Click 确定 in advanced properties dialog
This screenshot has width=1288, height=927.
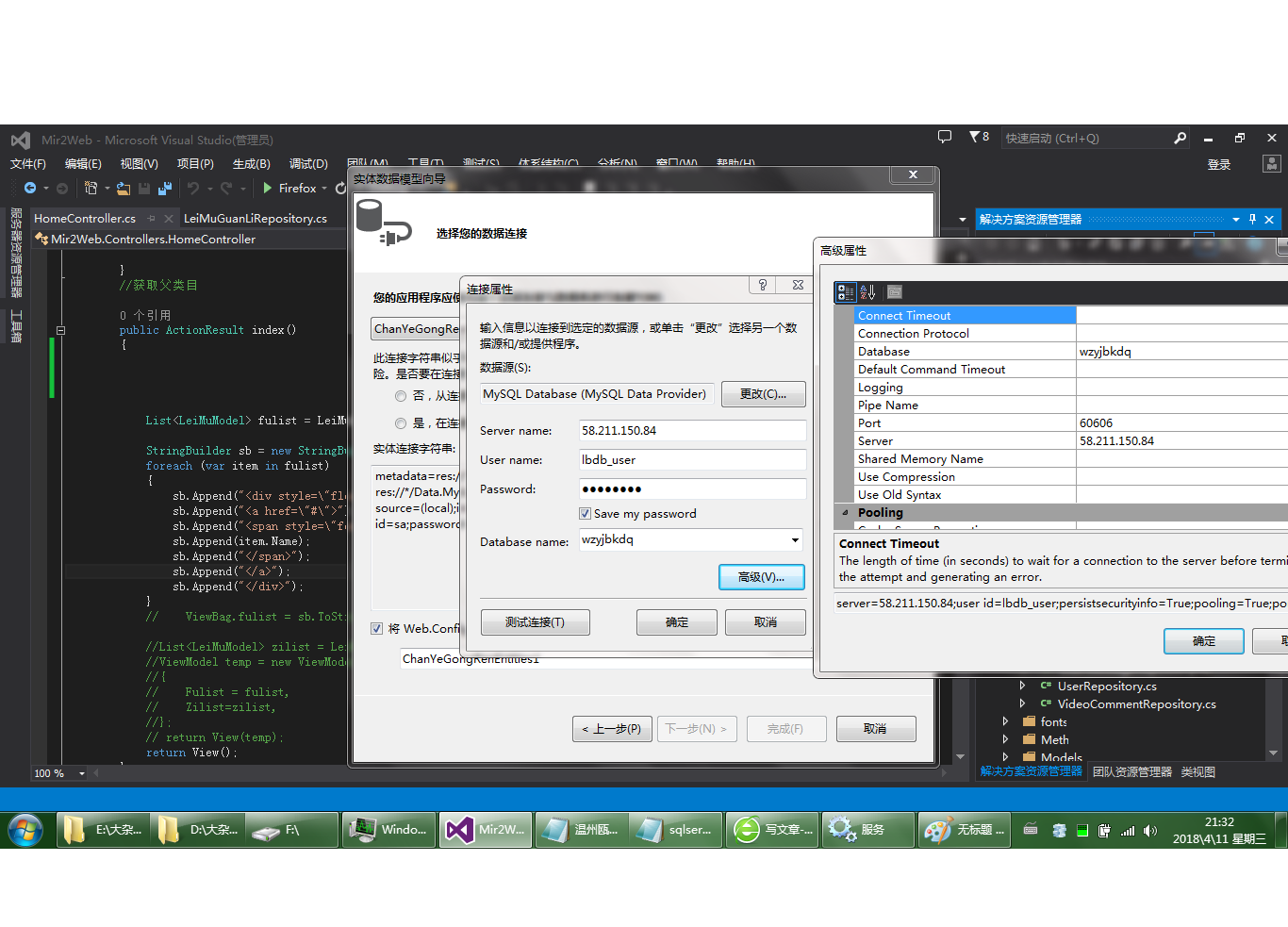(x=1204, y=641)
